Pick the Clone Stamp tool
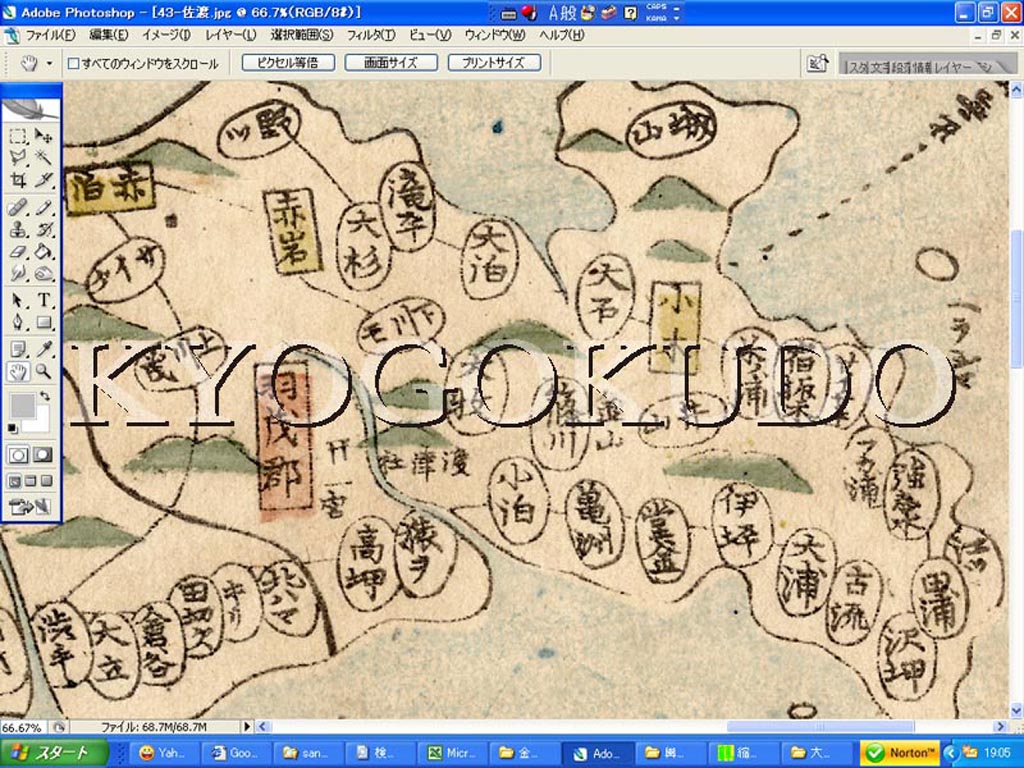 coord(18,230)
